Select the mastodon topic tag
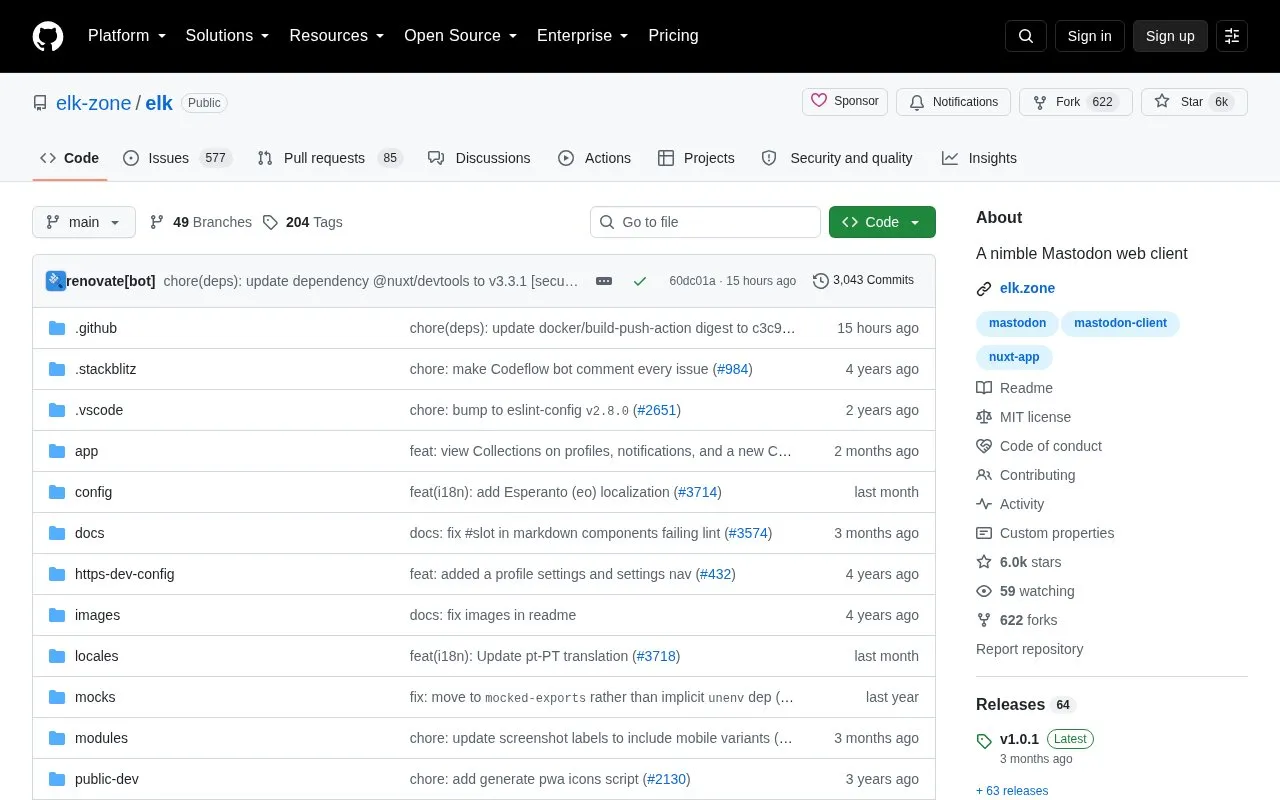This screenshot has width=1280, height=800. pos(1017,323)
